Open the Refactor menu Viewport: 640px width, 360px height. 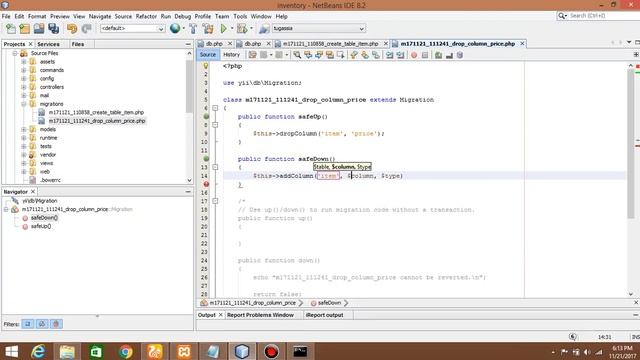146,16
